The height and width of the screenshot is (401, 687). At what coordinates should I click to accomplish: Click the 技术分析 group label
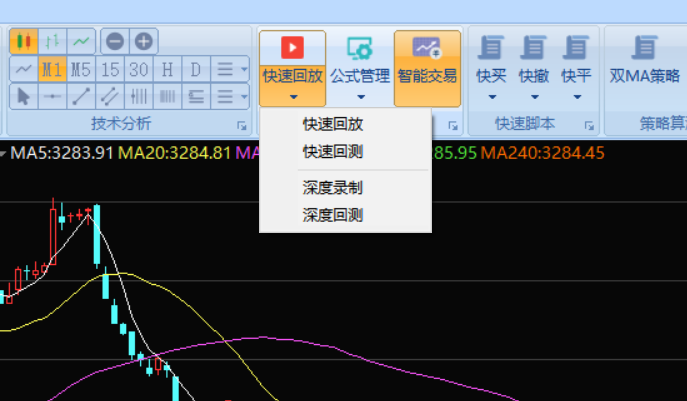click(x=121, y=124)
